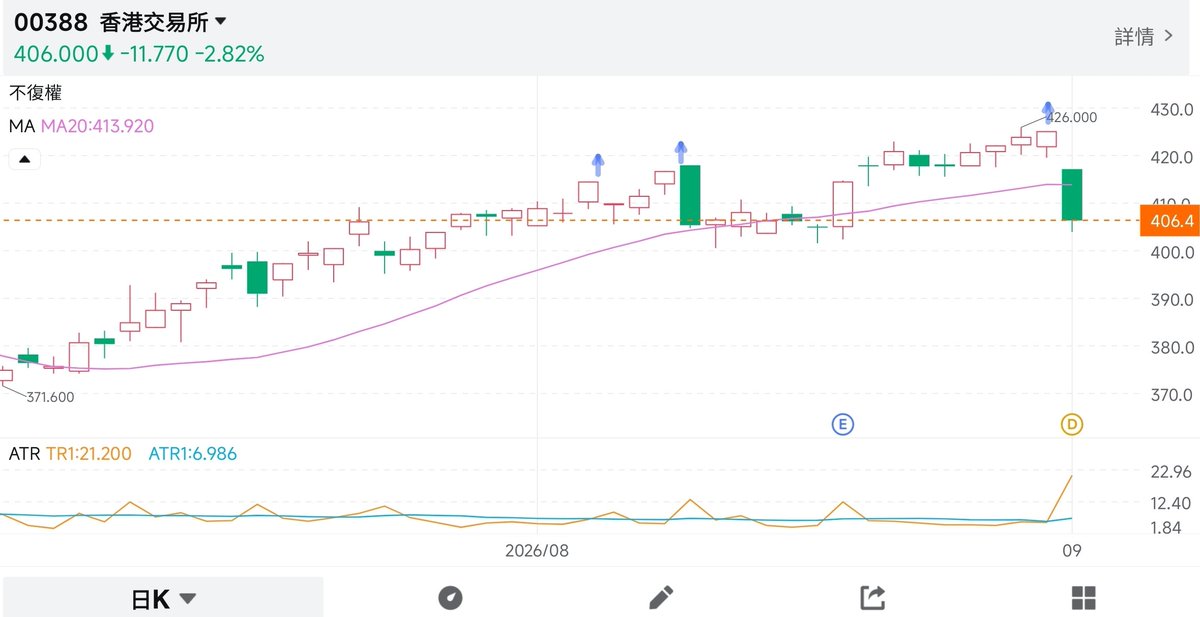
Task: Select the ATR1:6.986 value label
Action: click(x=193, y=454)
